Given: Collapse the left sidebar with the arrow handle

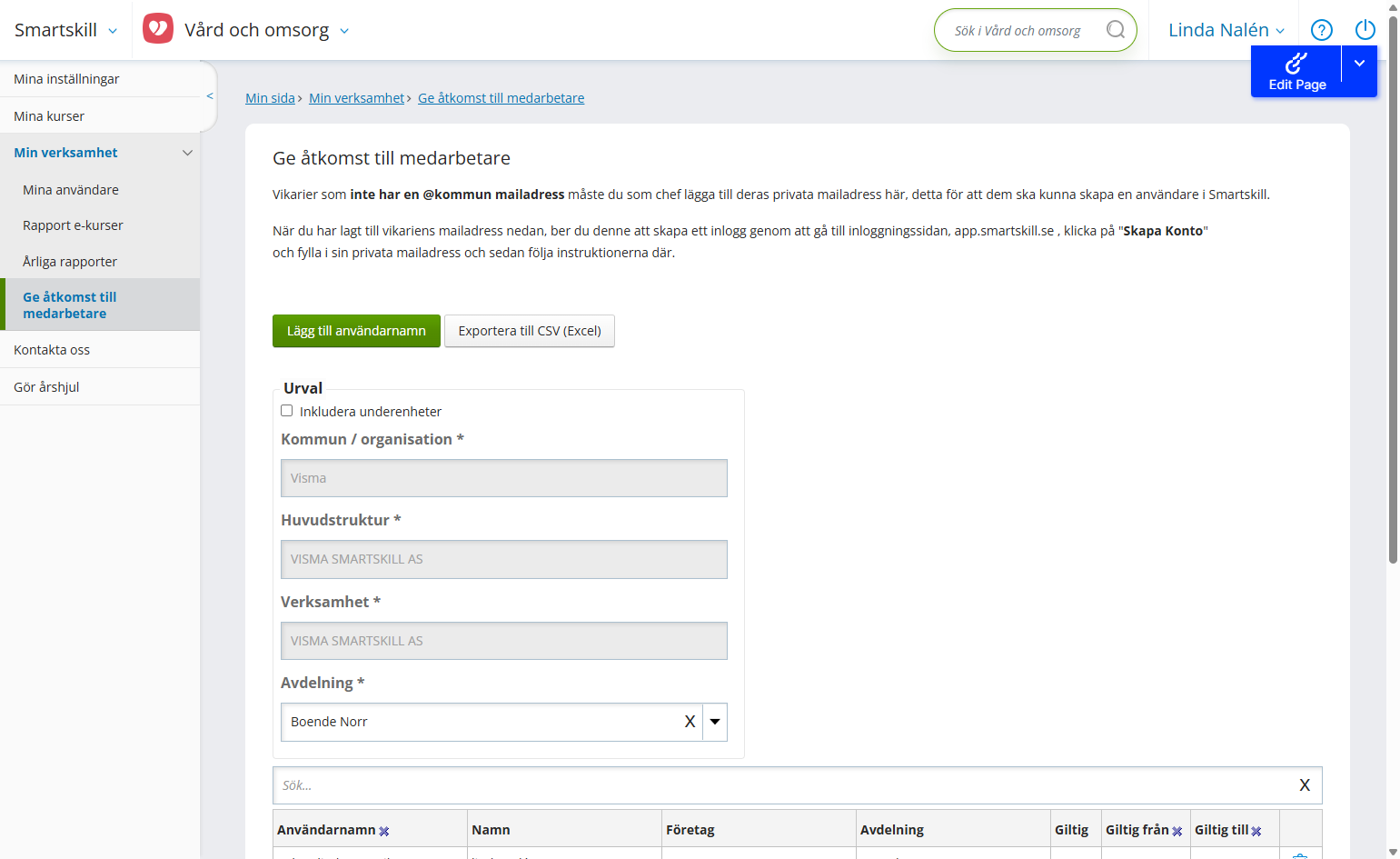Looking at the screenshot, I should pos(210,96).
